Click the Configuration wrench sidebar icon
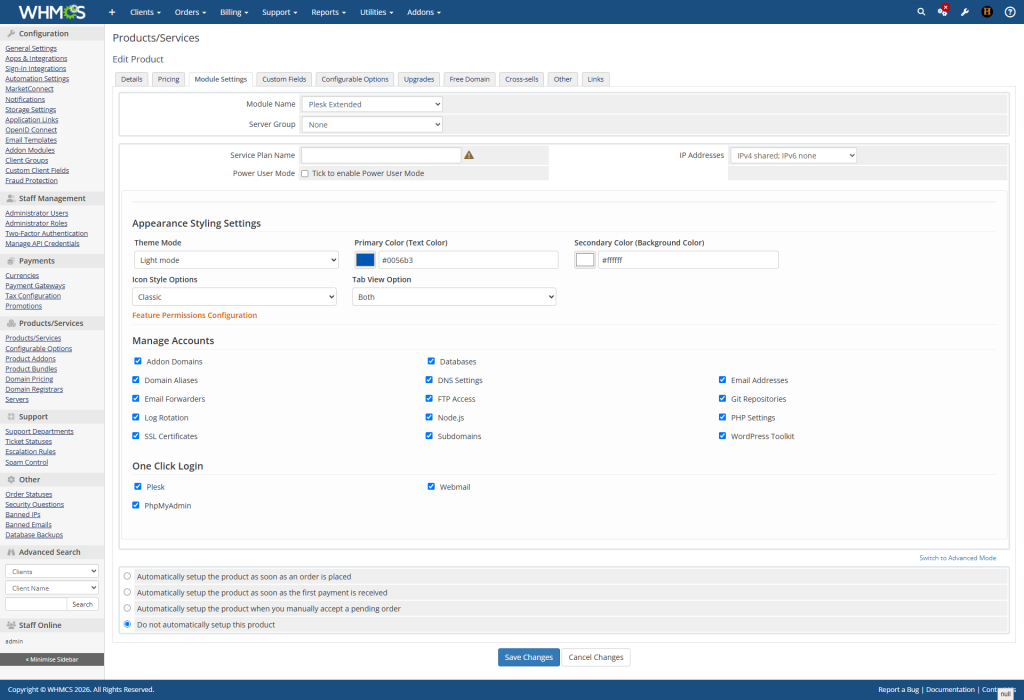This screenshot has width=1024, height=700. tap(11, 33)
